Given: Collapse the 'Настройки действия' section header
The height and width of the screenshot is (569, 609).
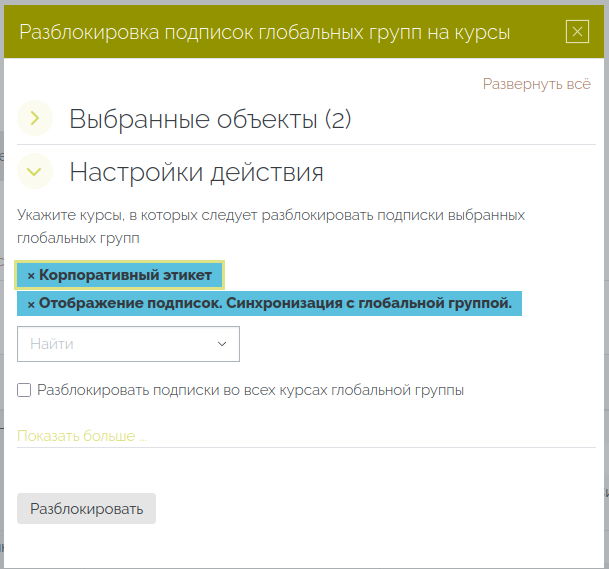Looking at the screenshot, I should 196,172.
